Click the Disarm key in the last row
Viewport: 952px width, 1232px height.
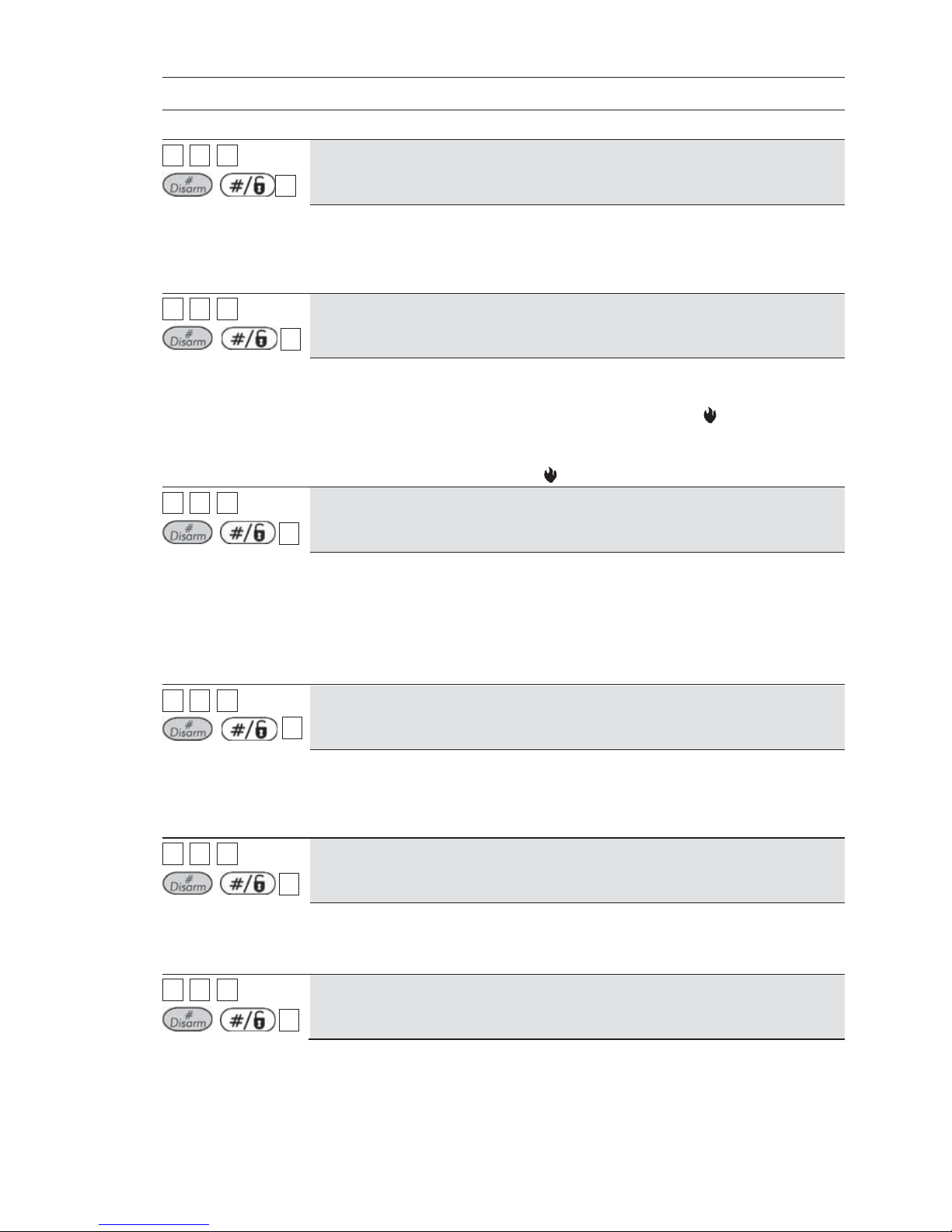coord(187,1020)
